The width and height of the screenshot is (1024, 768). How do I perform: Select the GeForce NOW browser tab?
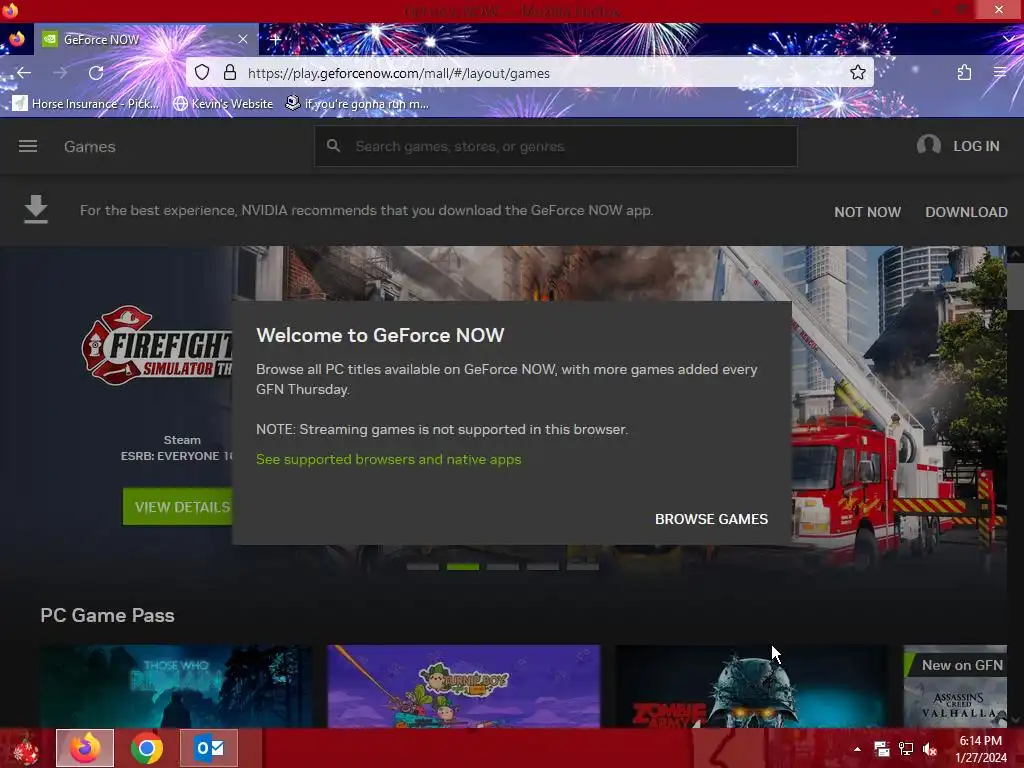(146, 39)
